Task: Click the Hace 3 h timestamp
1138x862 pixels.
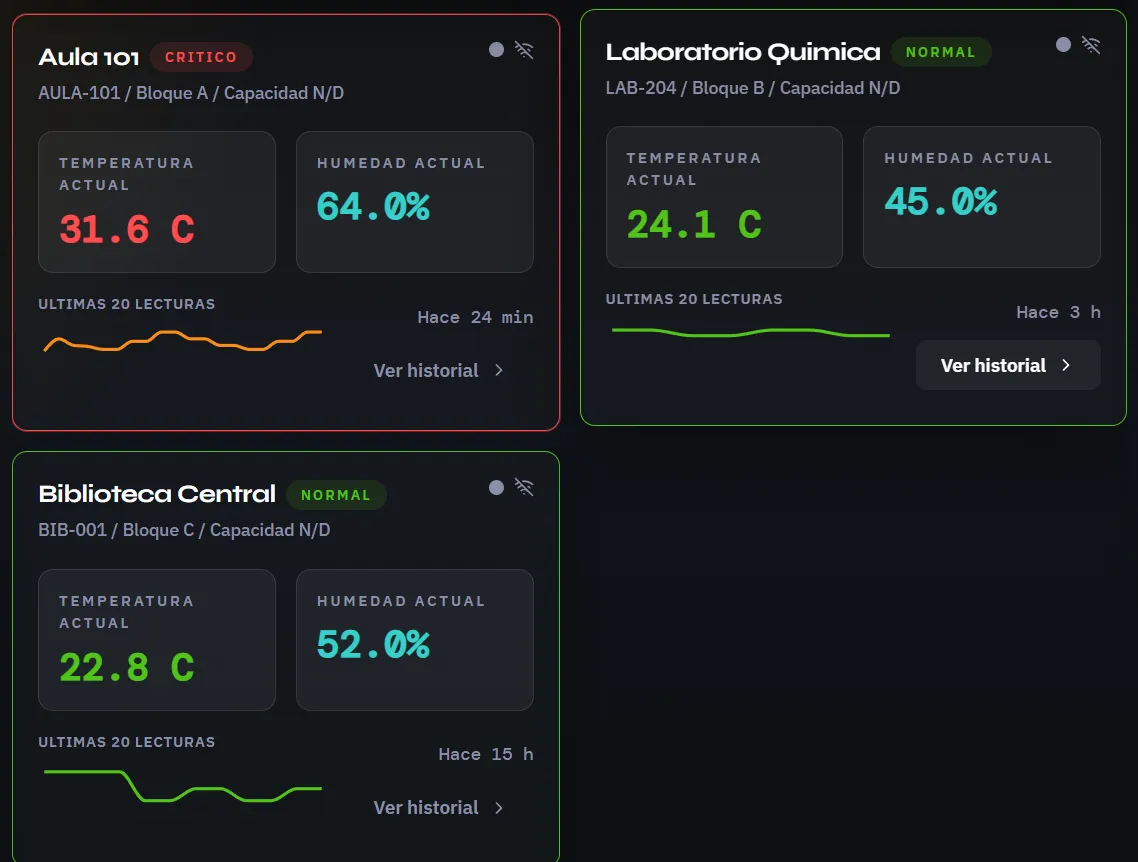Action: (x=1058, y=312)
